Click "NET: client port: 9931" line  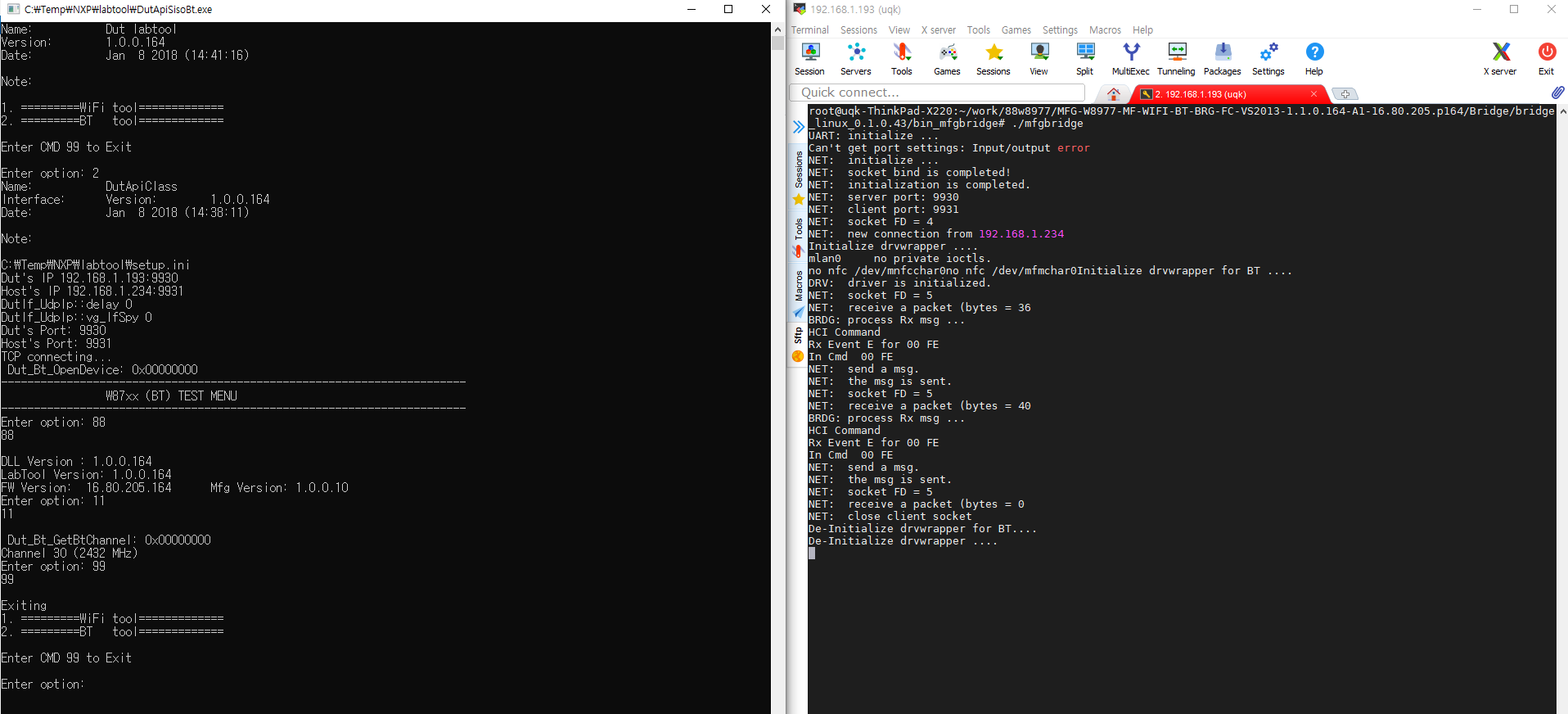[x=884, y=210]
